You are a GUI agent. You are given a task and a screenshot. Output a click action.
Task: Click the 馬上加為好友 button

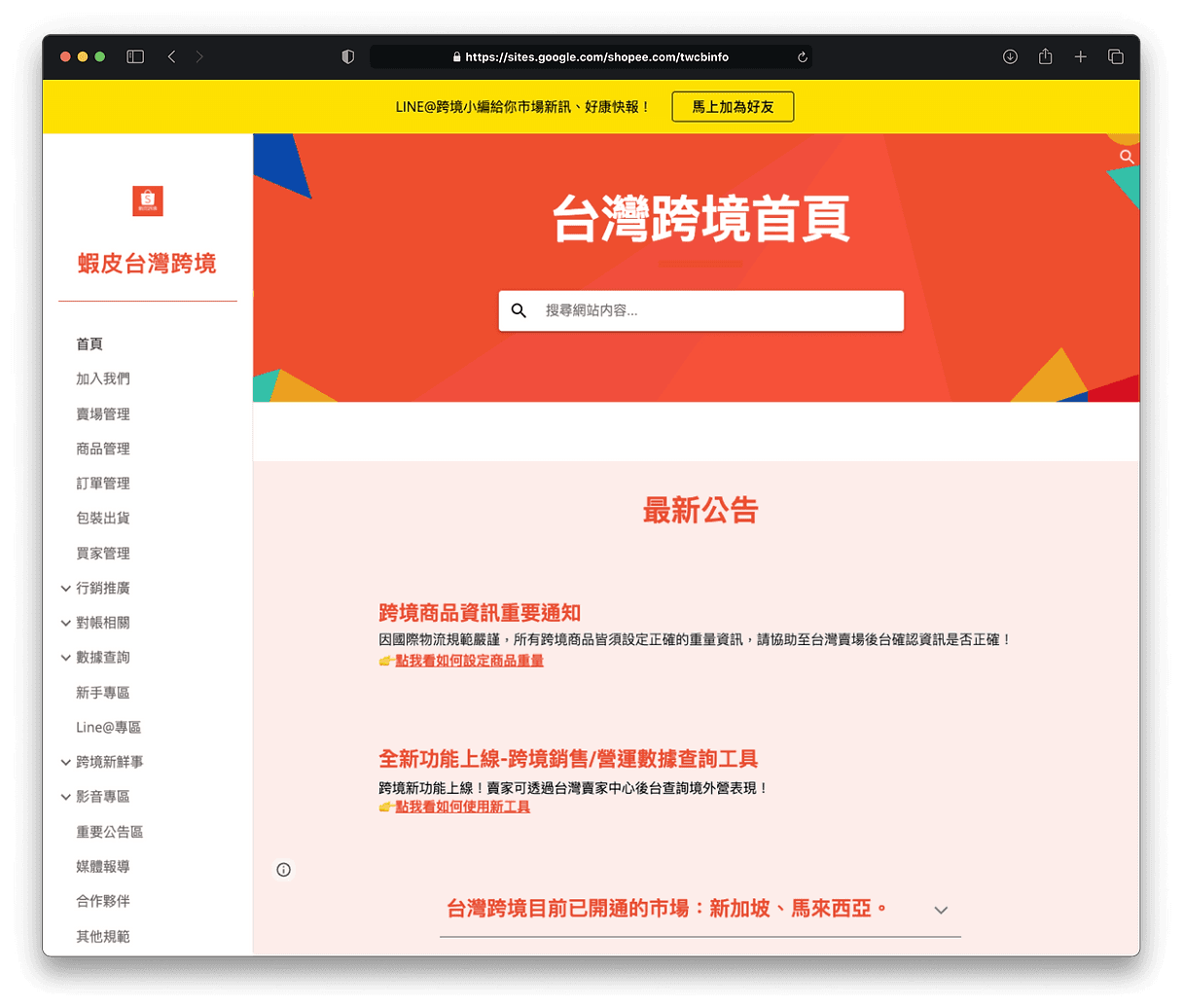coord(733,107)
